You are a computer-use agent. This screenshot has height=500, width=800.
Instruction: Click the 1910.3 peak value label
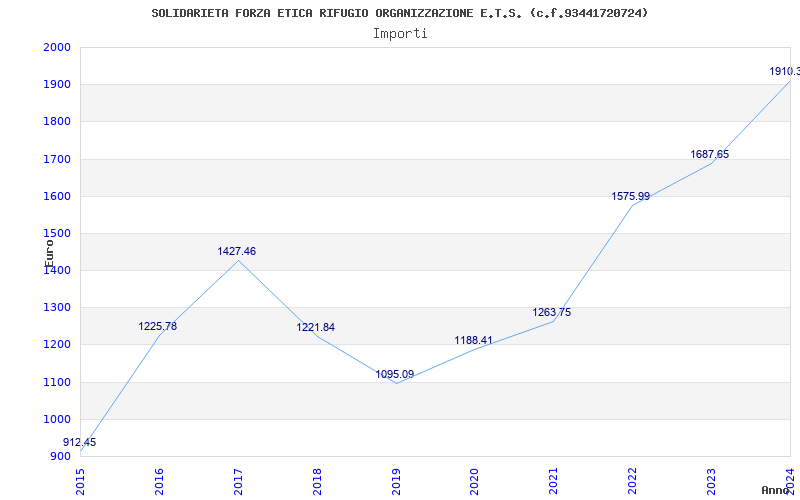[783, 72]
